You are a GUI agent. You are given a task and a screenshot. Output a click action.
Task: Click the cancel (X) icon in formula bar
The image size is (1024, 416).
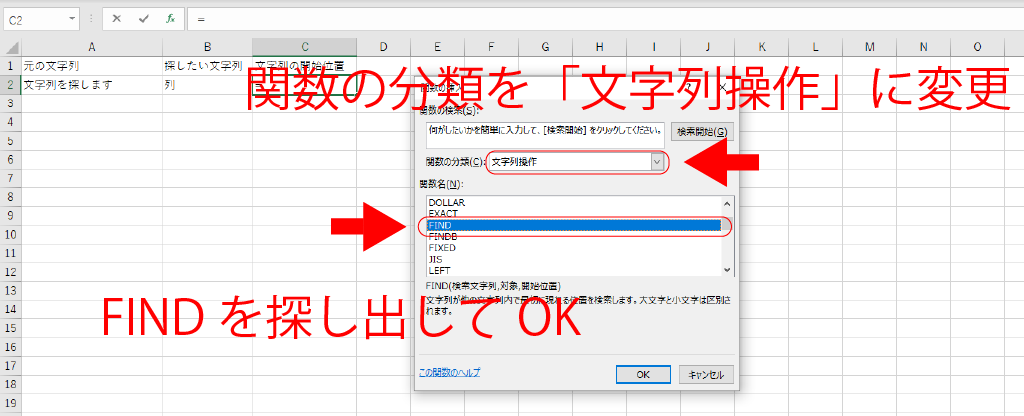point(117,19)
